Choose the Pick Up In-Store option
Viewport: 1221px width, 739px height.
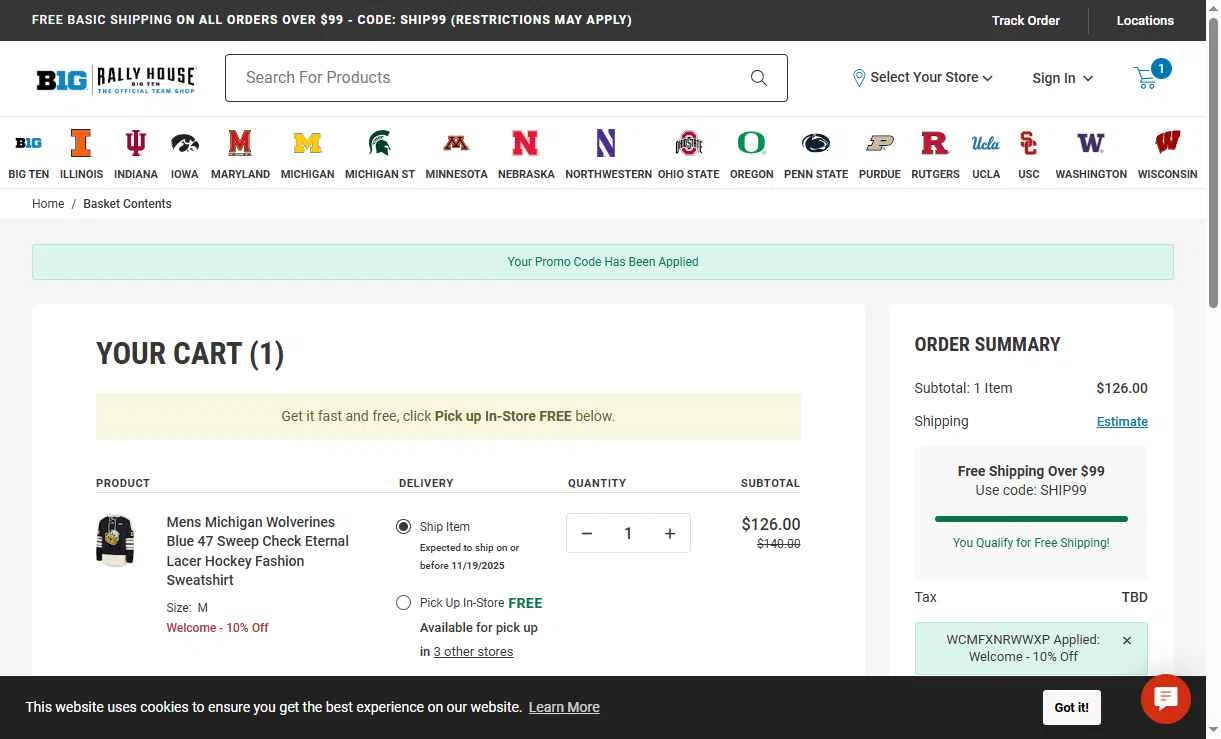(x=403, y=603)
